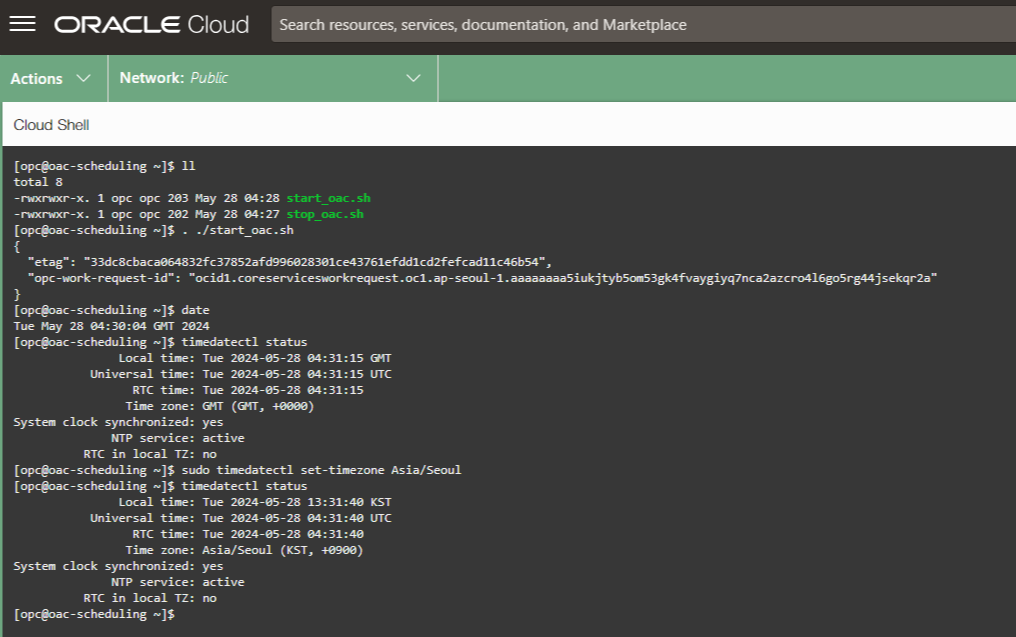Focus the search resources input field
Image resolution: width=1016 pixels, height=637 pixels.
[x=643, y=25]
